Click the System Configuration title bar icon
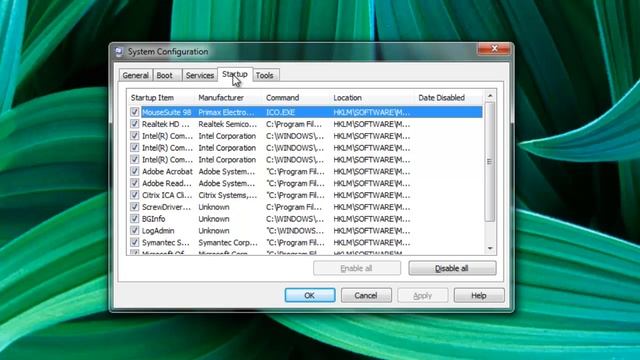 click(119, 51)
